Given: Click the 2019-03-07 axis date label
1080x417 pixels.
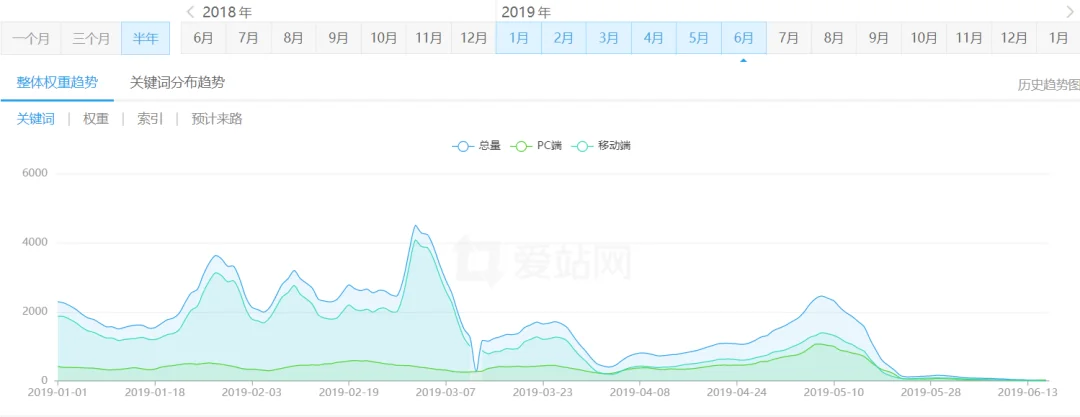Looking at the screenshot, I should click(x=446, y=393).
